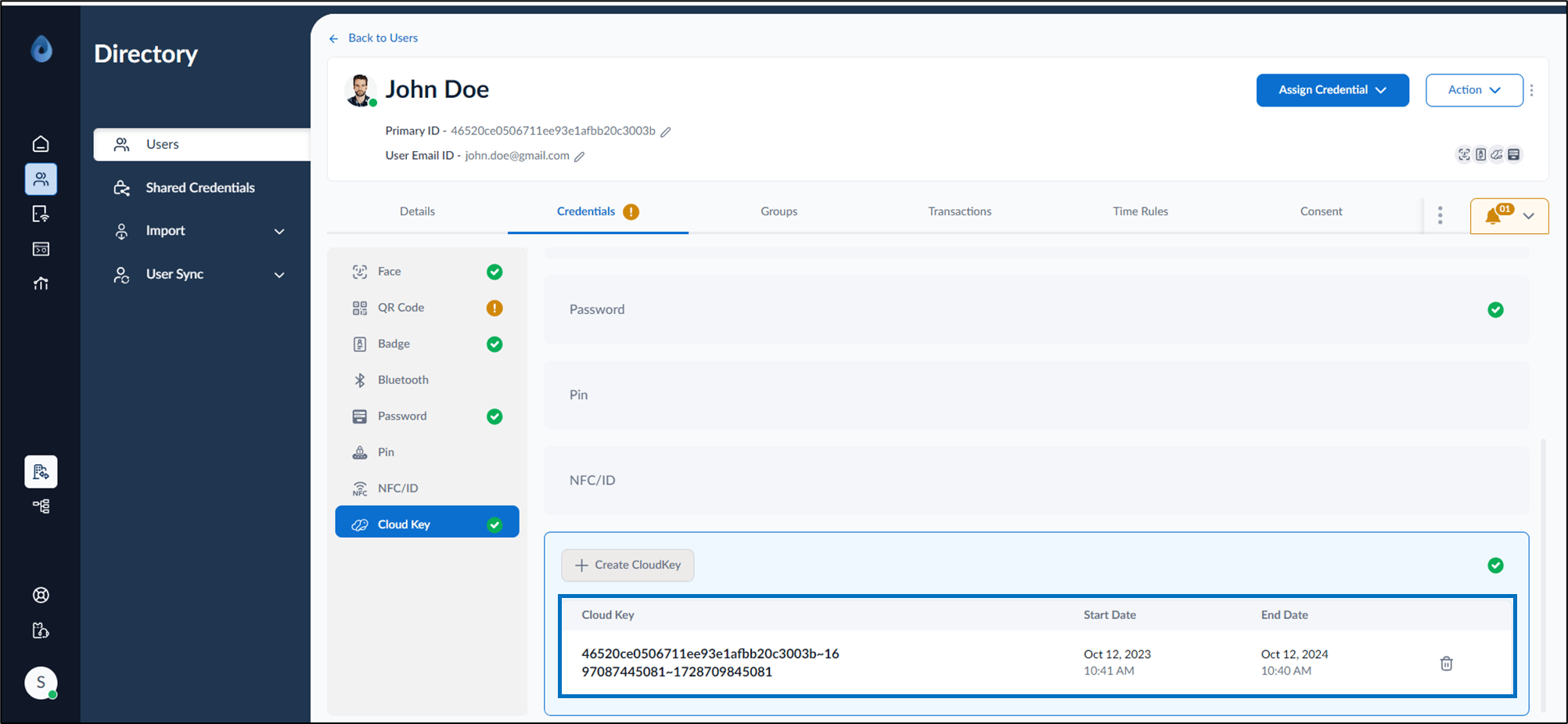
Task: Click the S user avatar
Action: click(x=41, y=683)
